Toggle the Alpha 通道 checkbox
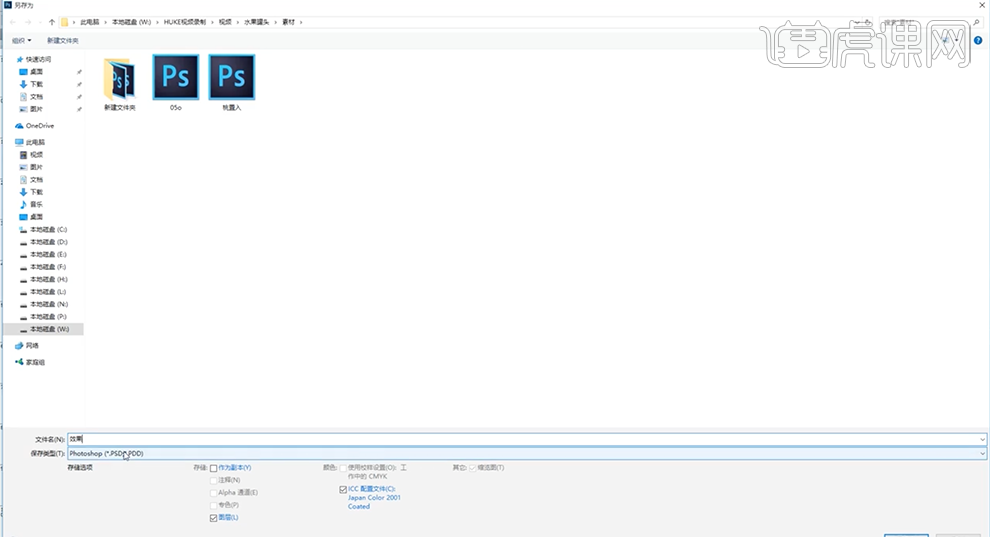 point(213,493)
